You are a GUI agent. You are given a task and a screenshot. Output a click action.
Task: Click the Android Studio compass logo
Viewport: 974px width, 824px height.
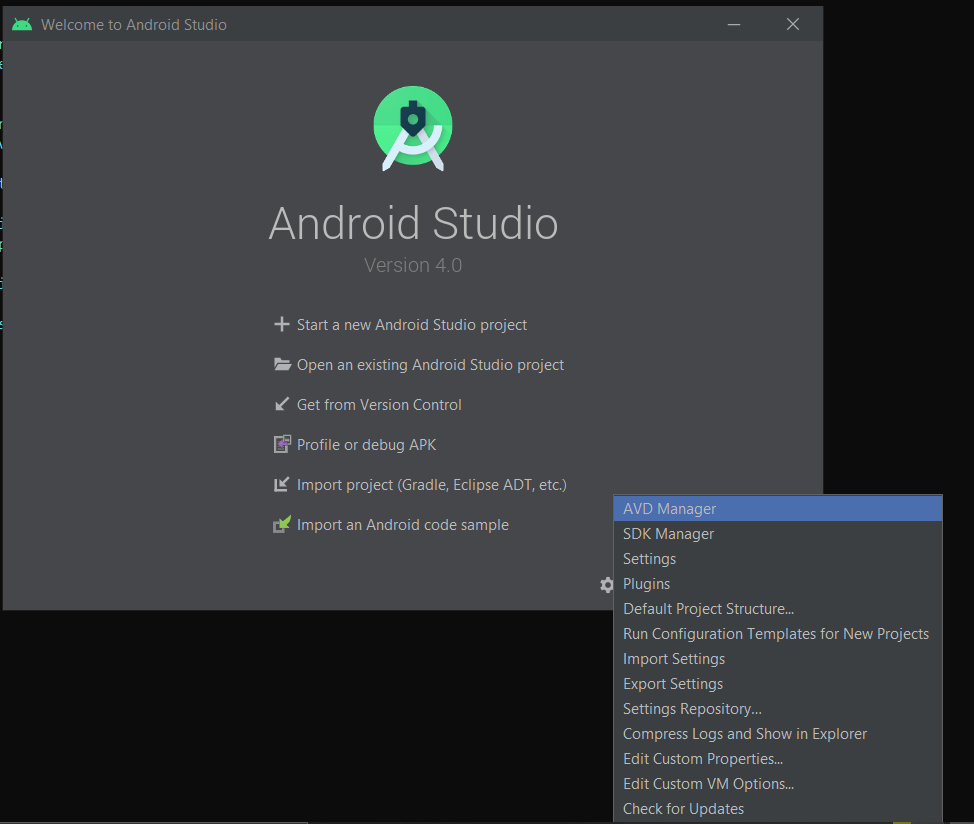tap(413, 129)
